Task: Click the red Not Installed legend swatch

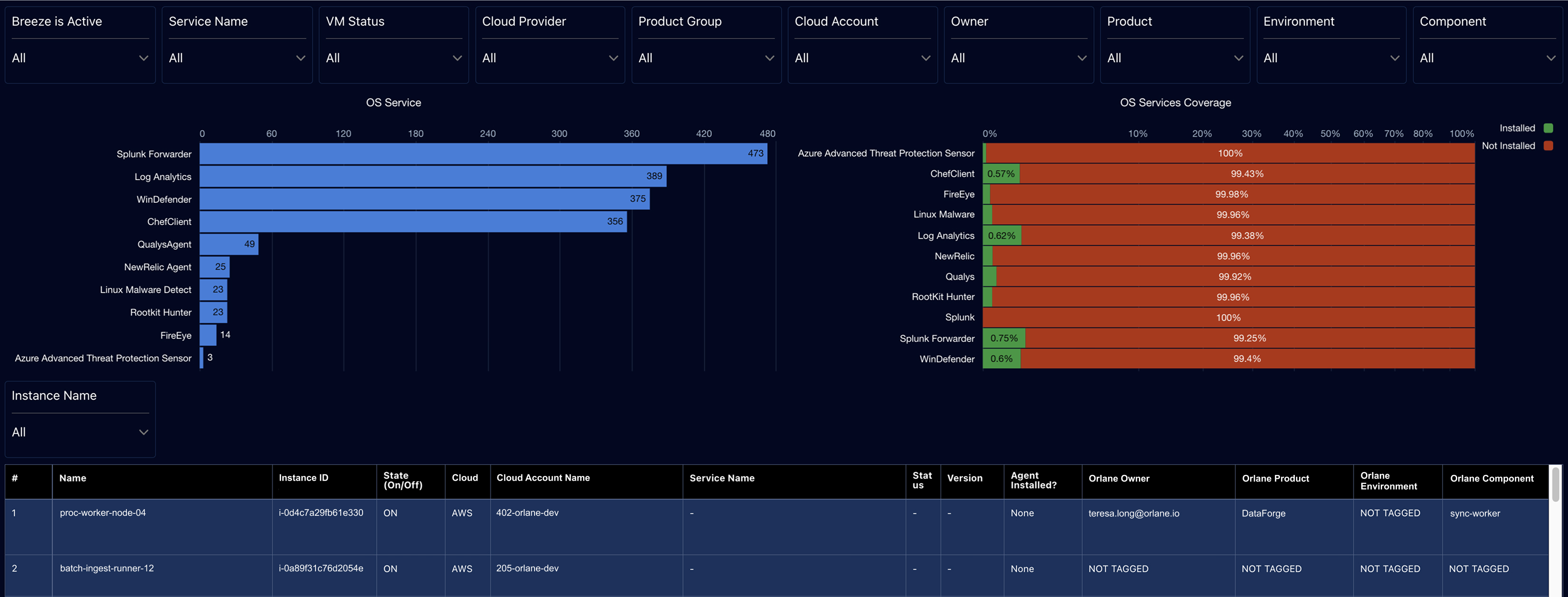Action: coord(1549,145)
